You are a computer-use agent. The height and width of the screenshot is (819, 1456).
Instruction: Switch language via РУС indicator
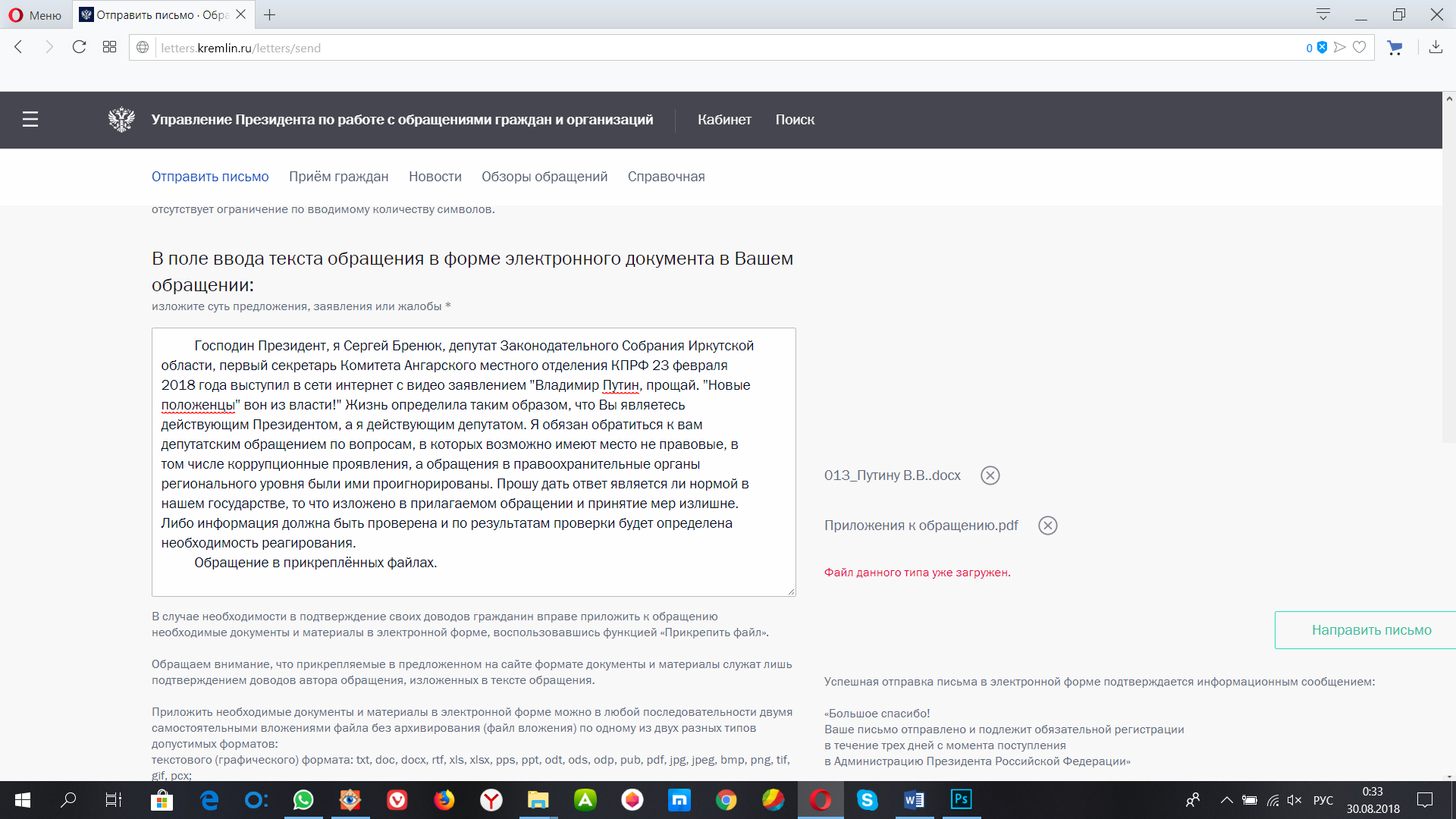click(1323, 800)
